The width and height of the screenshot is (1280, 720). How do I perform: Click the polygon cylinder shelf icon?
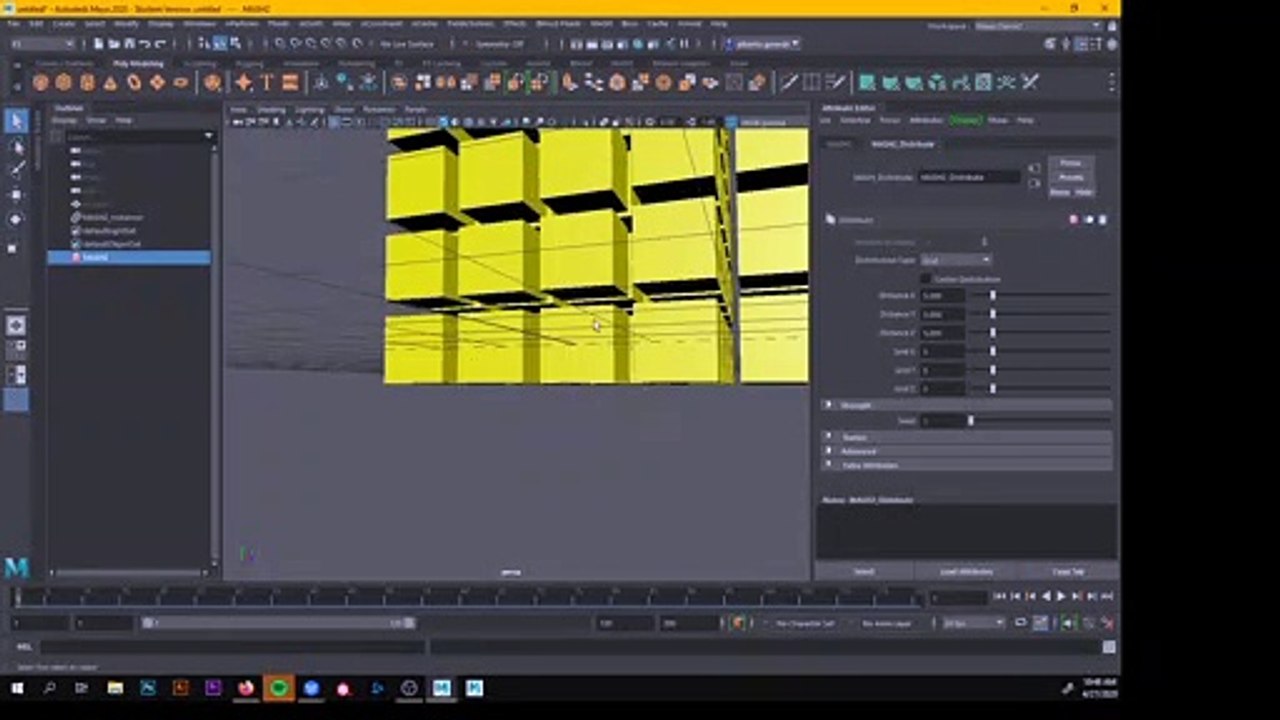point(87,83)
